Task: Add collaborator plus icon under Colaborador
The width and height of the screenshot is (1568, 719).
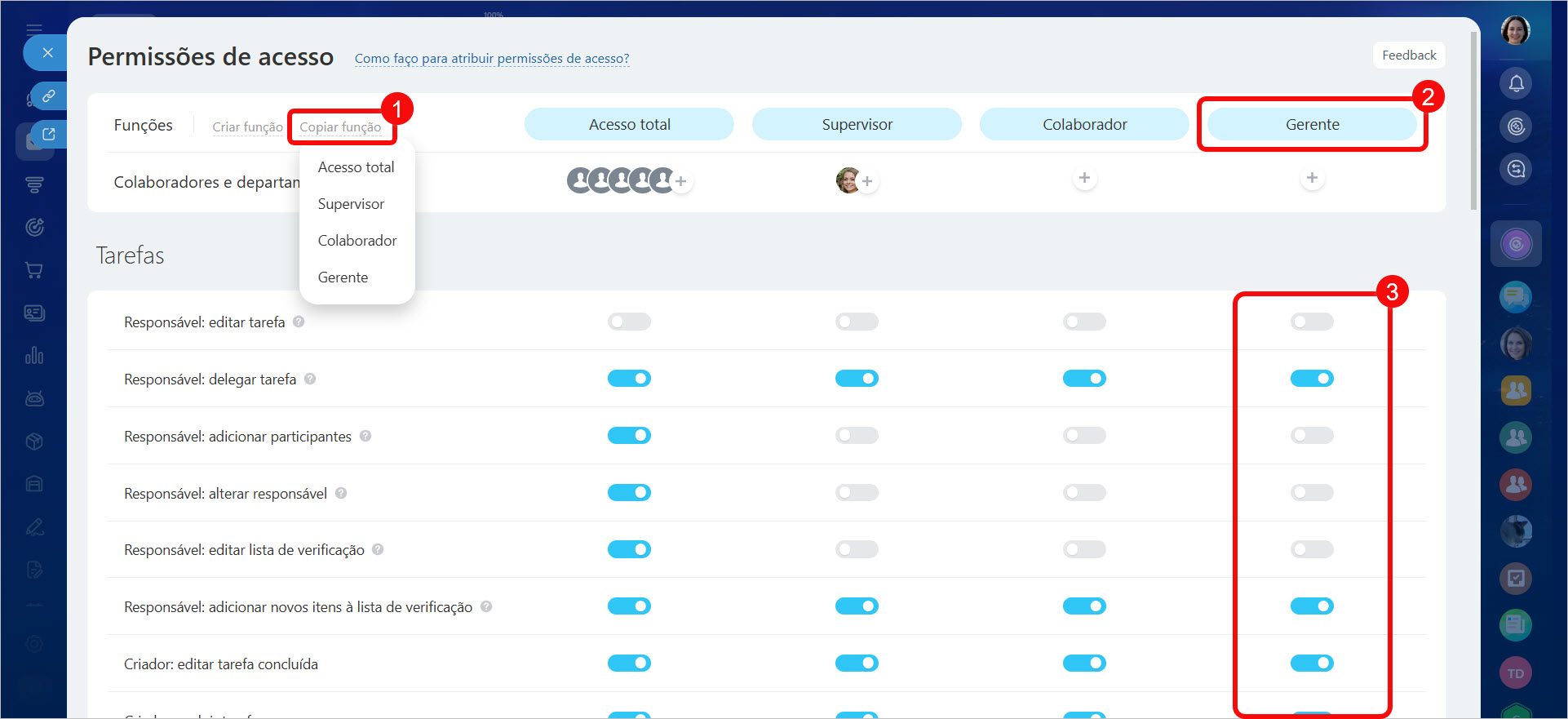Action: (x=1084, y=178)
